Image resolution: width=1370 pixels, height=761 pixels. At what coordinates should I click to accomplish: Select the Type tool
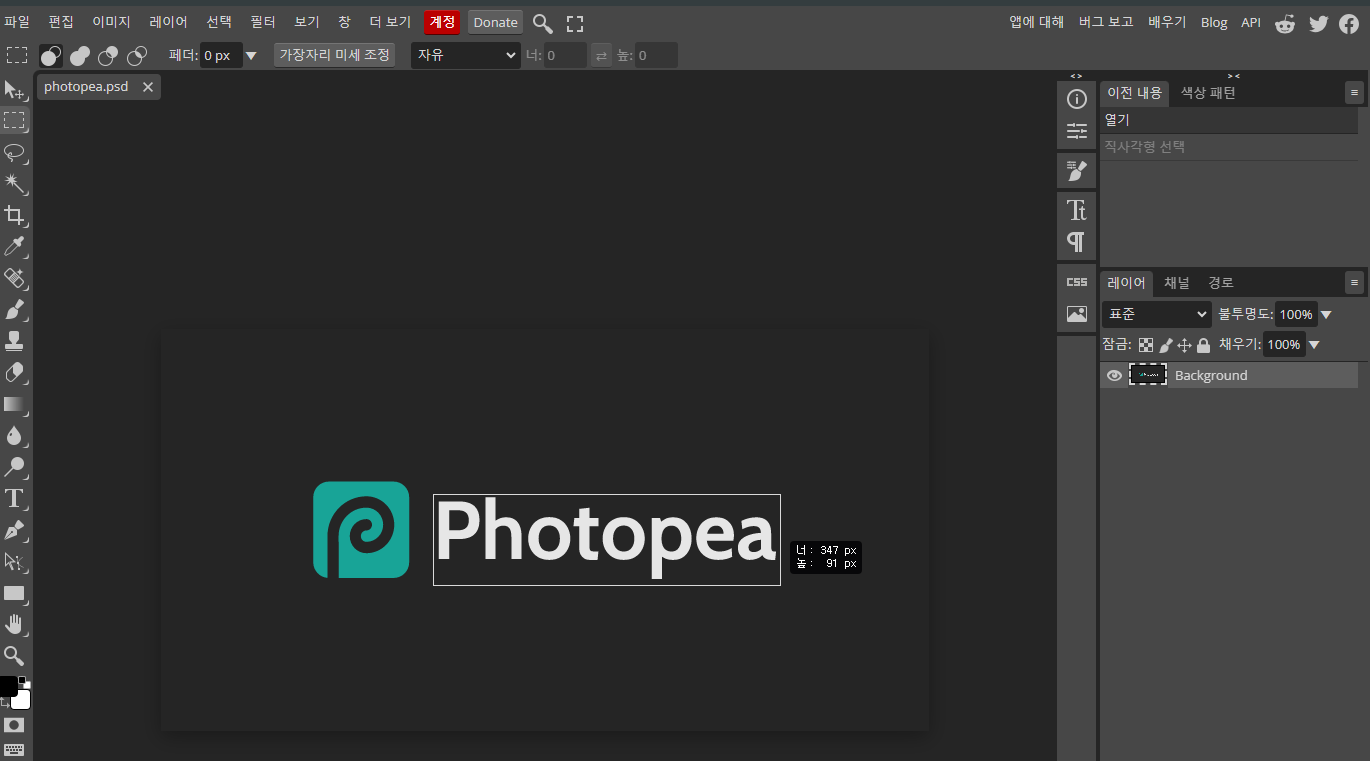pos(15,498)
